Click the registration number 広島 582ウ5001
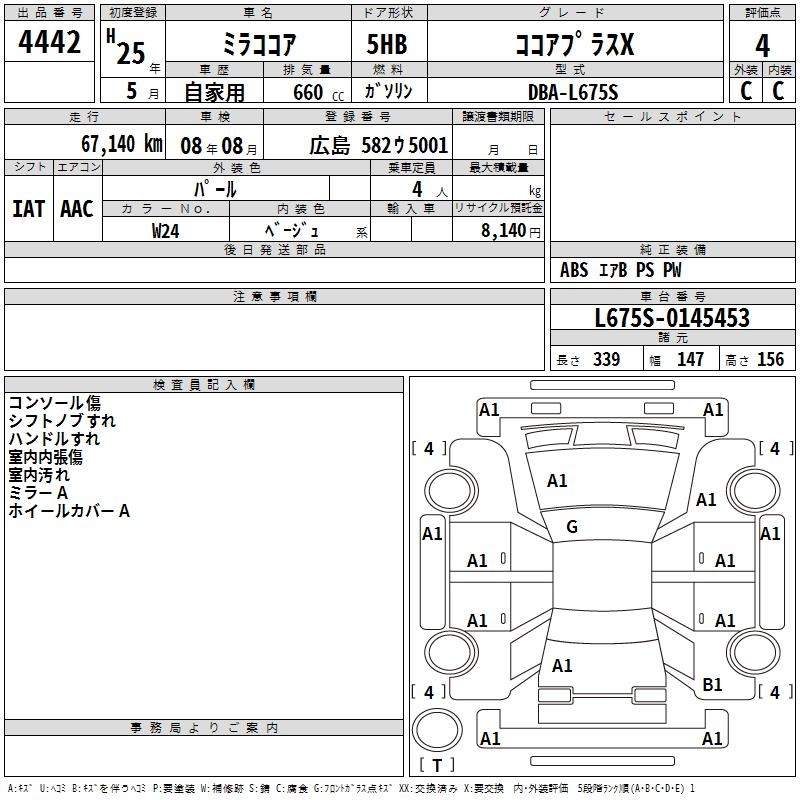This screenshot has width=800, height=800. (x=378, y=146)
